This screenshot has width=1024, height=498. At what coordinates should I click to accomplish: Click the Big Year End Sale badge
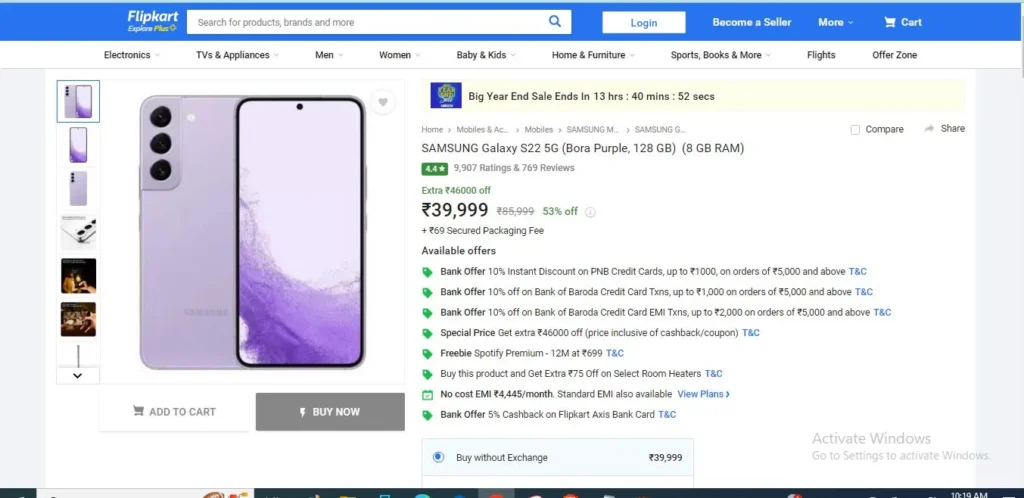446,95
